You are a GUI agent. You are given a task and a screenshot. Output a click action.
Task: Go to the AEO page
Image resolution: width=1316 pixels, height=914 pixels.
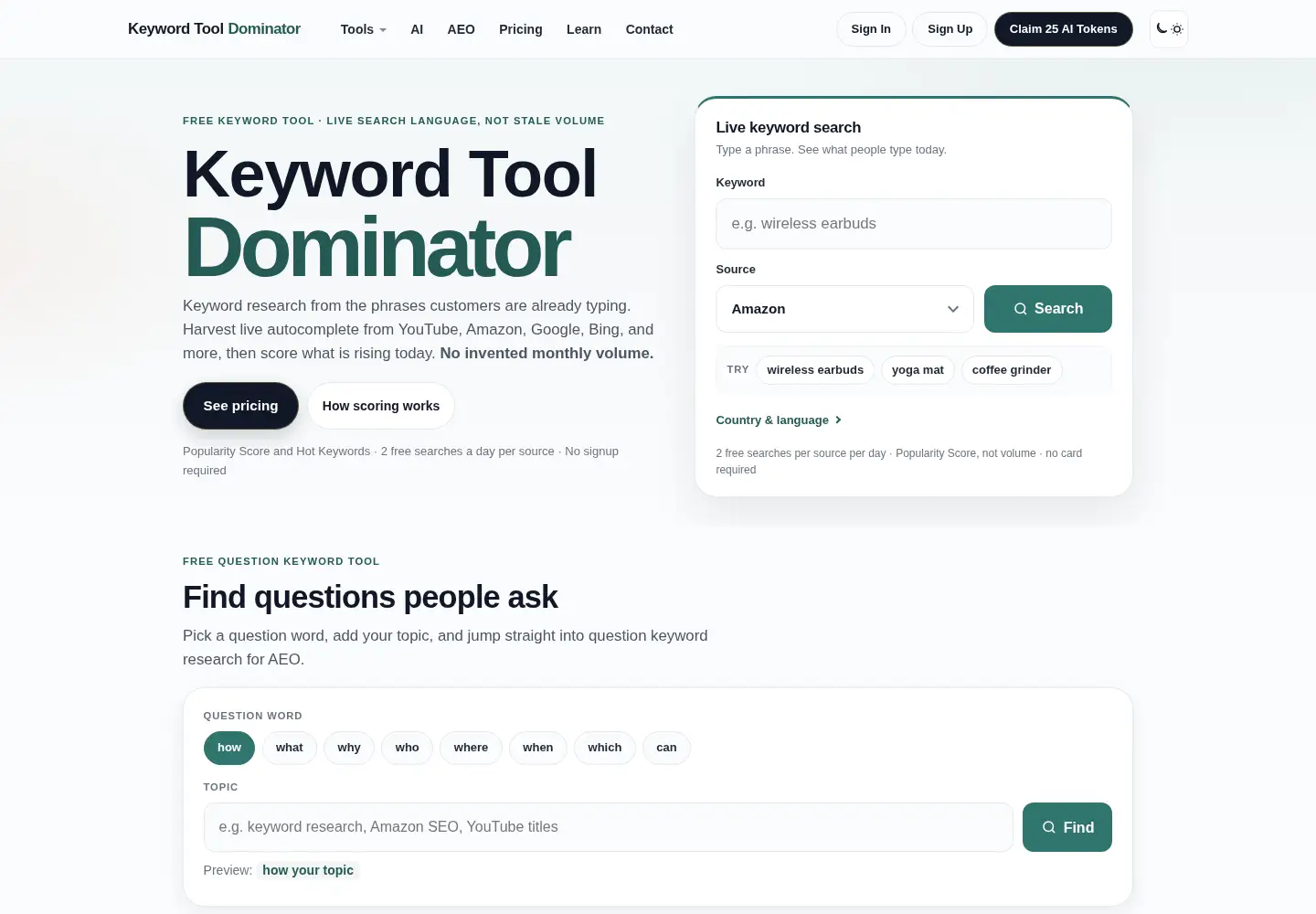(x=461, y=29)
